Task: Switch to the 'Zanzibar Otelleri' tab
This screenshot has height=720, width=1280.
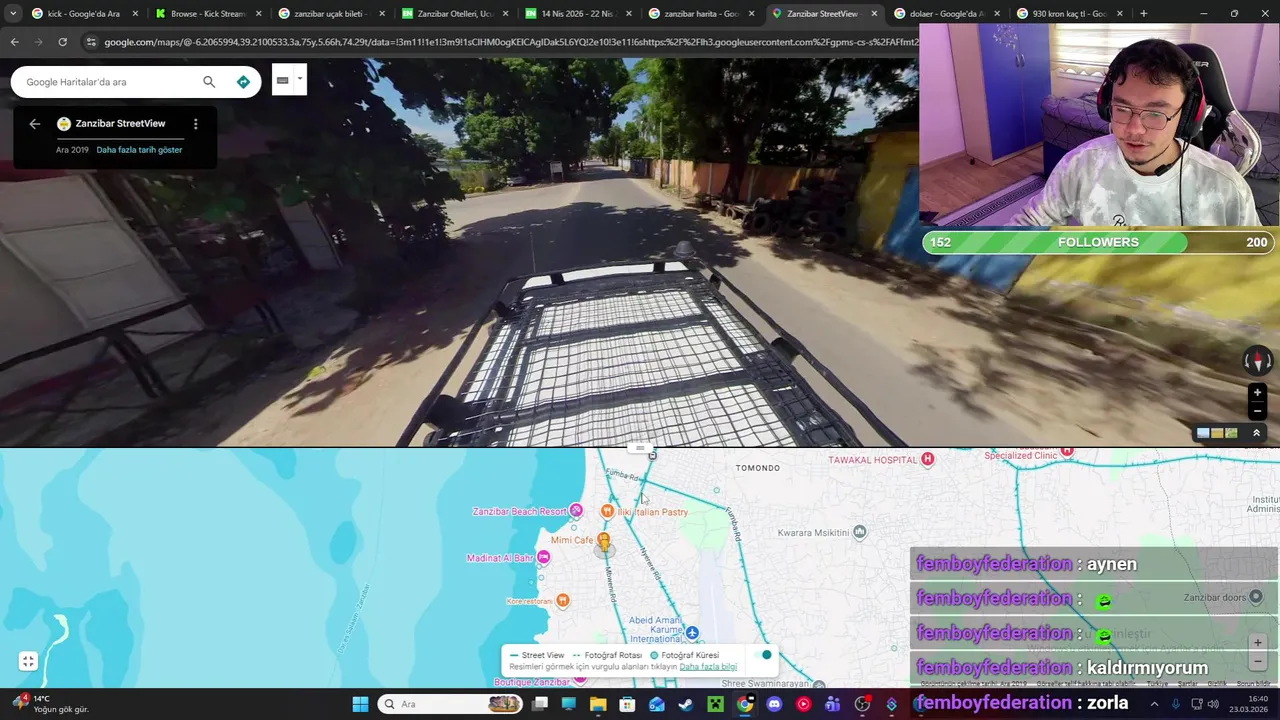Action: 455,14
